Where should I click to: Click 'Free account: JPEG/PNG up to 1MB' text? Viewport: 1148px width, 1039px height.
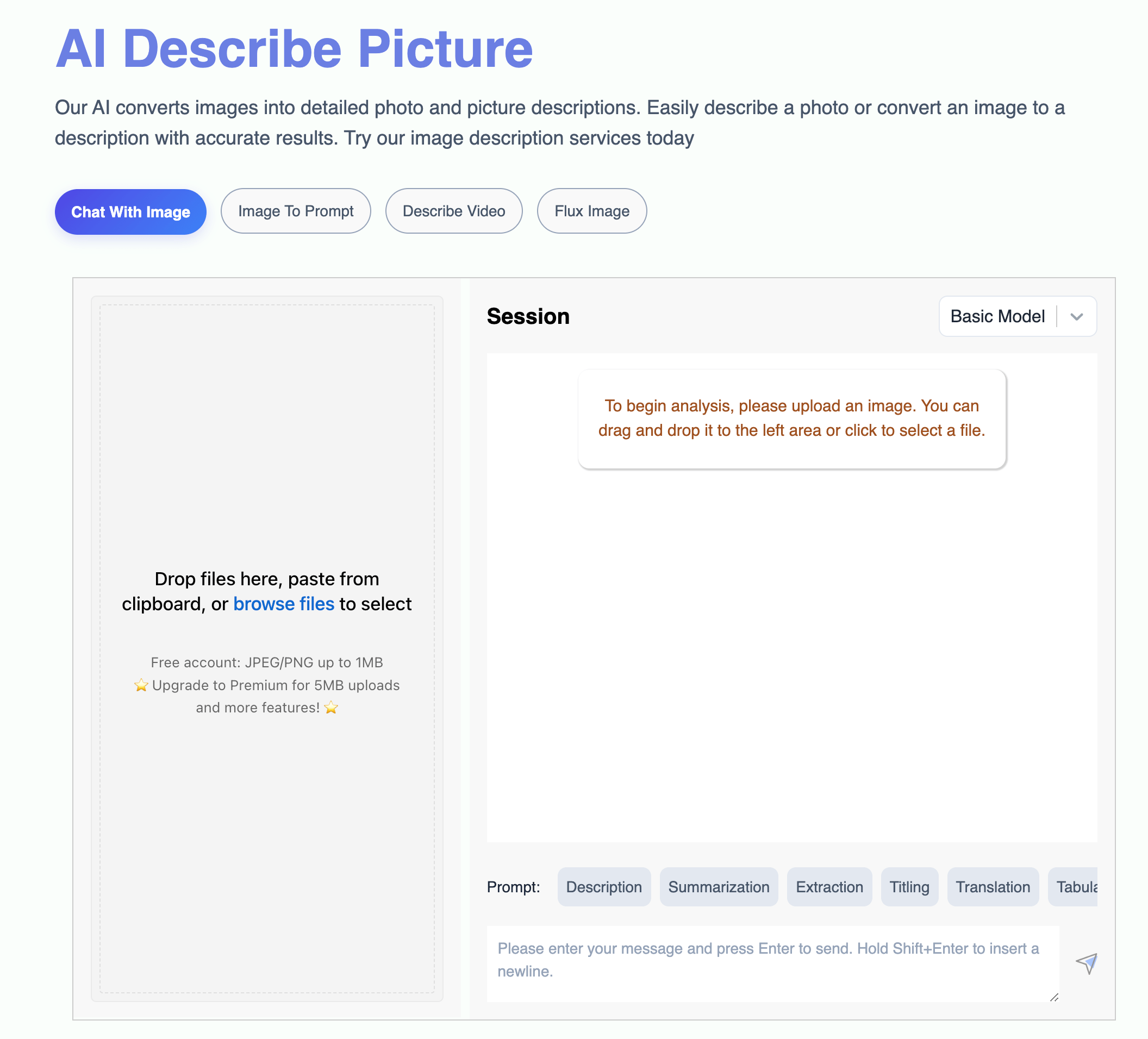tap(266, 662)
